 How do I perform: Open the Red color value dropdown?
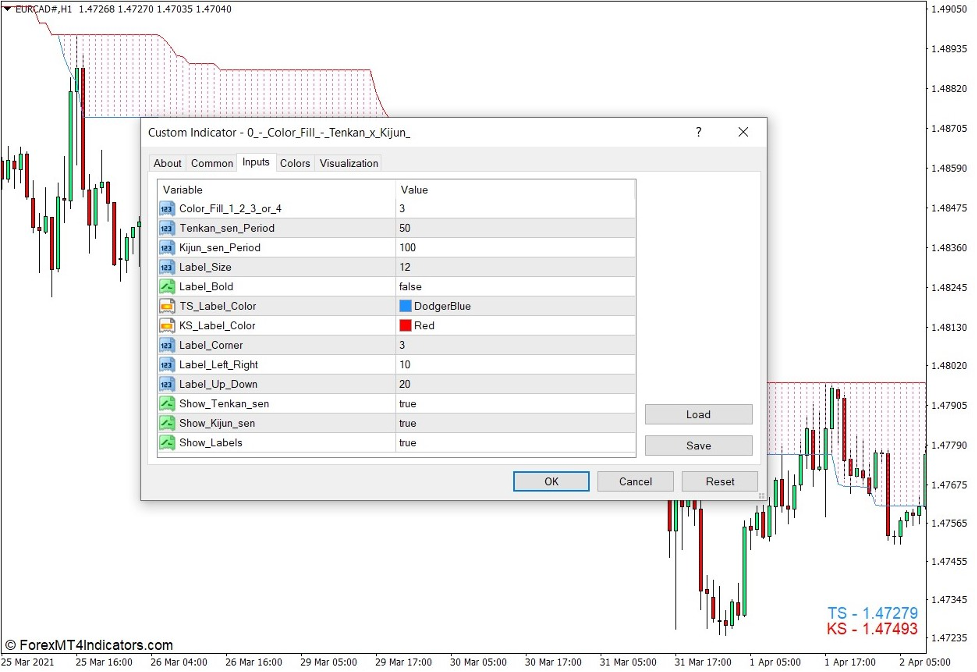[515, 325]
